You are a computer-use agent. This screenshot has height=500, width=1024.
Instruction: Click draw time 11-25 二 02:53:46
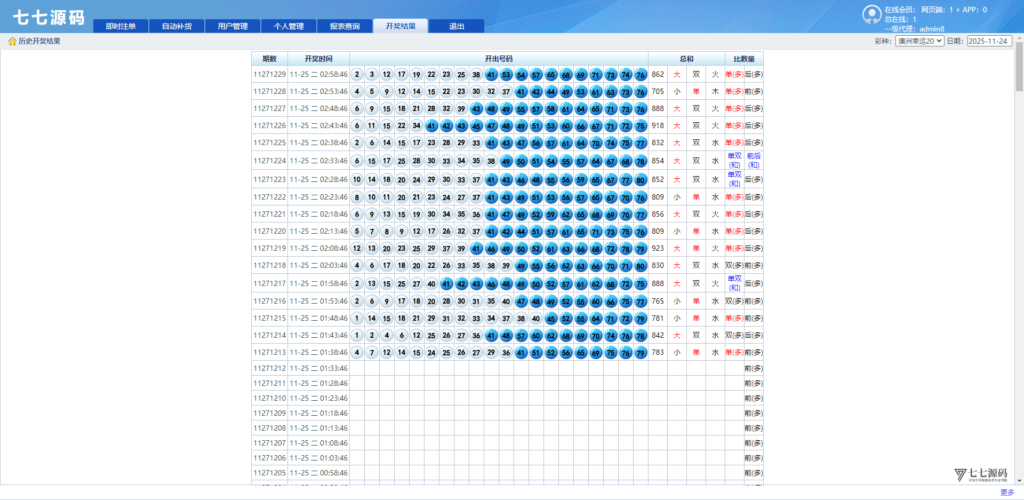319,91
